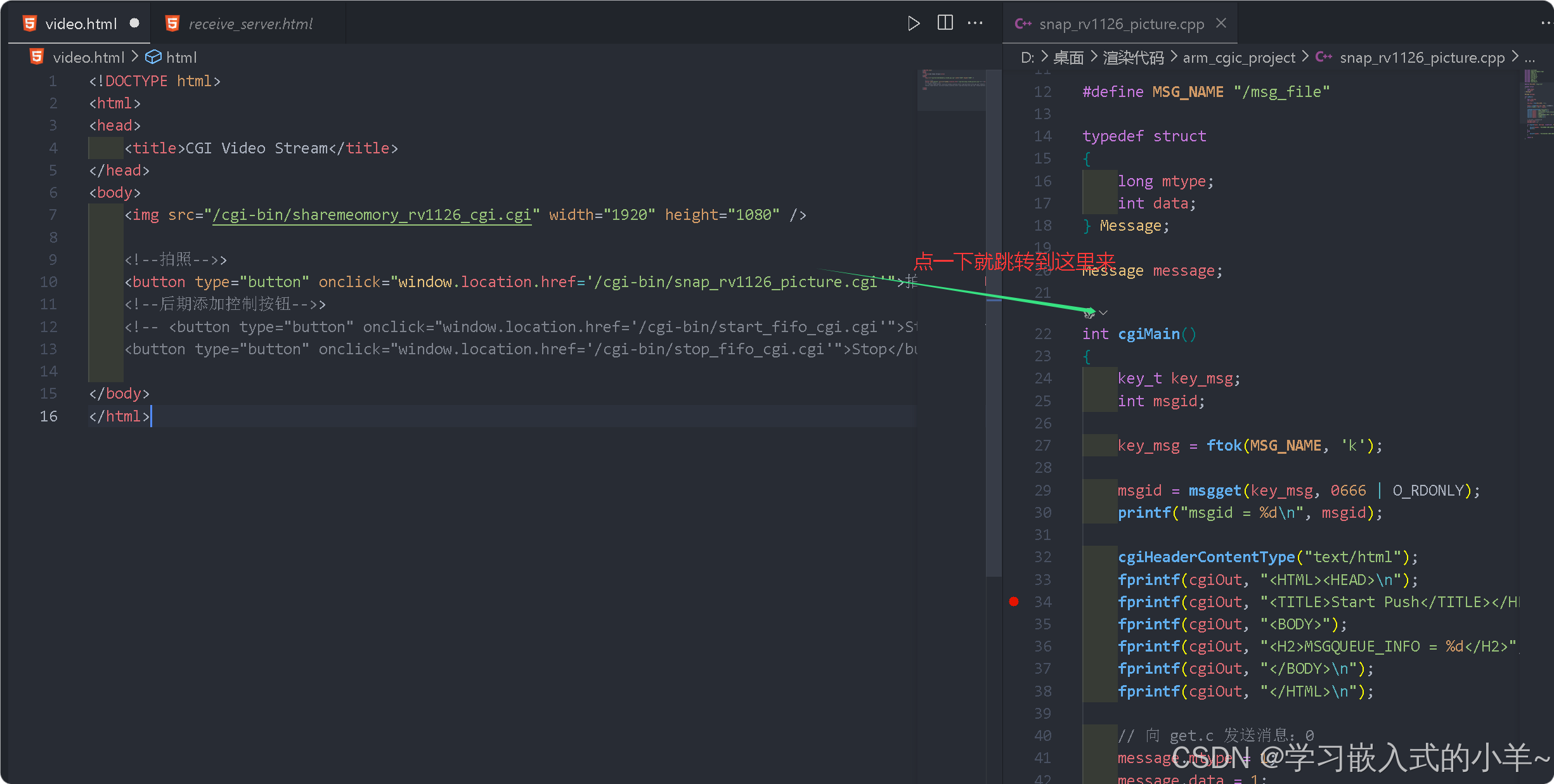
Task: Open the right editor group's more actions ellipsis
Action: point(1546,23)
